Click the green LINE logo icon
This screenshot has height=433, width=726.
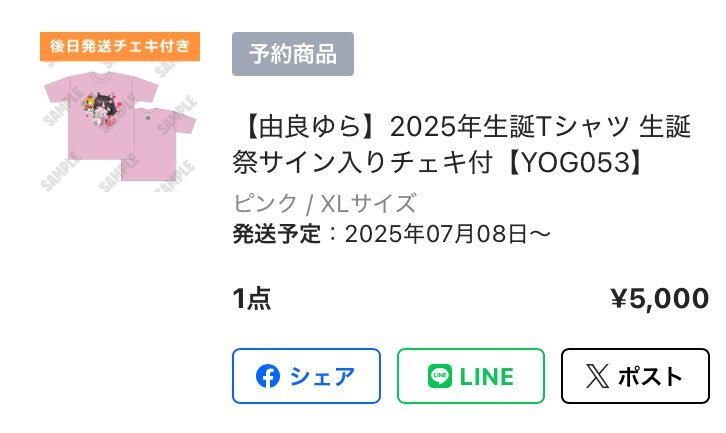tap(440, 376)
